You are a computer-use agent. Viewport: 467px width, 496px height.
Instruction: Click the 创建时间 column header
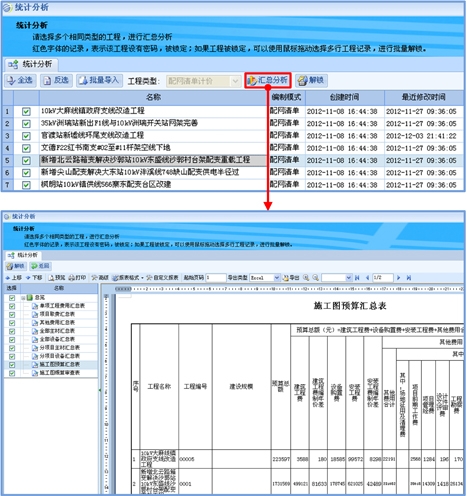345,97
